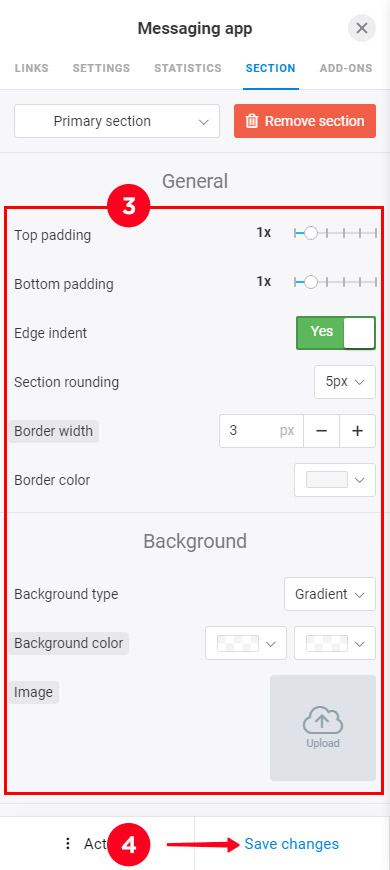
Task: Open the Statistics tab
Action: pos(188,69)
